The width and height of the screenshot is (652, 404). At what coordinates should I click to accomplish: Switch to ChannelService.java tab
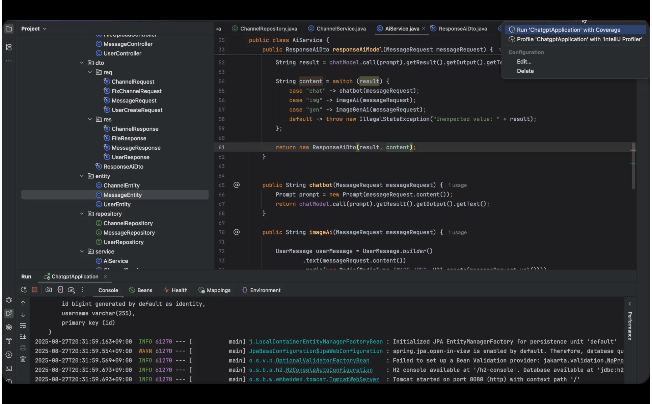pos(337,29)
